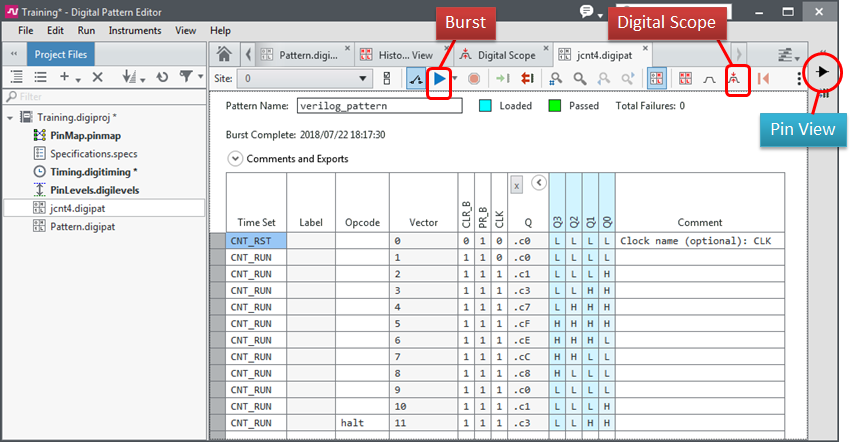Collapse the Comments and Exports section
Screen dimensions: 852x442
tap(235, 159)
